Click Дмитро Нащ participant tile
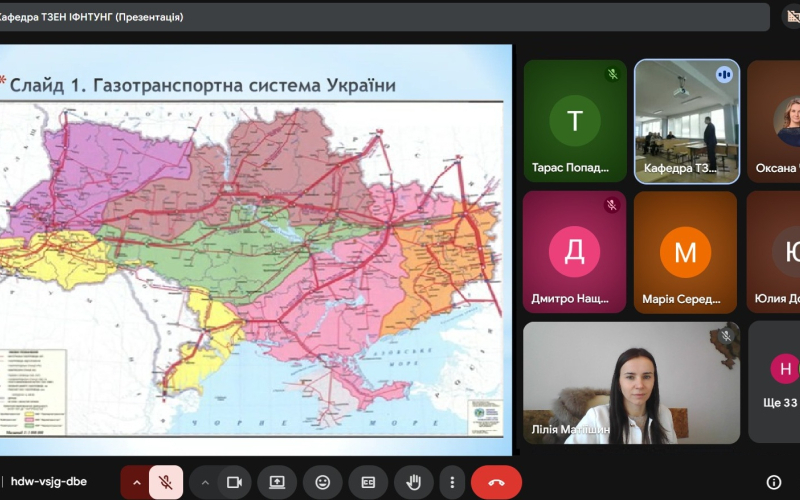The width and height of the screenshot is (800, 500). point(575,252)
